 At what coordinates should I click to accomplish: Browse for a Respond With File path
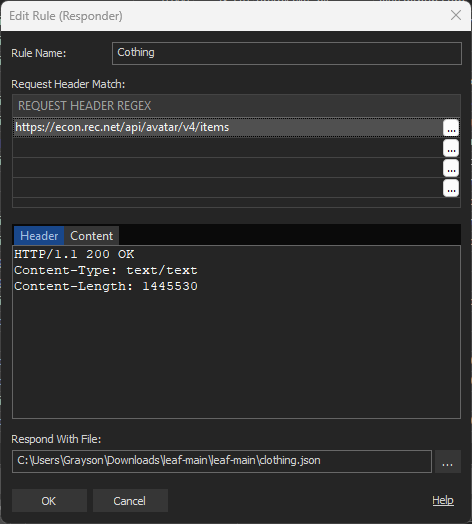point(448,462)
